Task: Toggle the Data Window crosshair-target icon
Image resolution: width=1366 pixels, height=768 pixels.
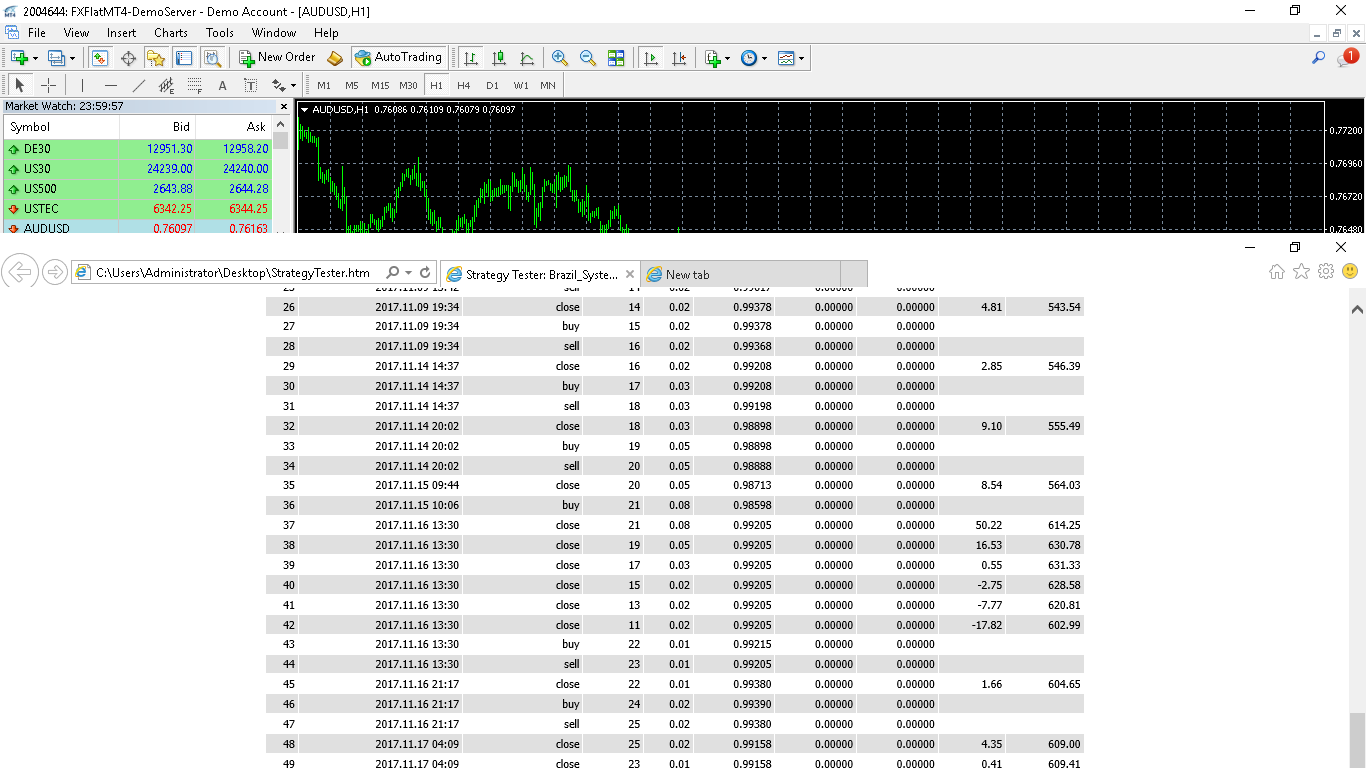Action: [x=128, y=58]
